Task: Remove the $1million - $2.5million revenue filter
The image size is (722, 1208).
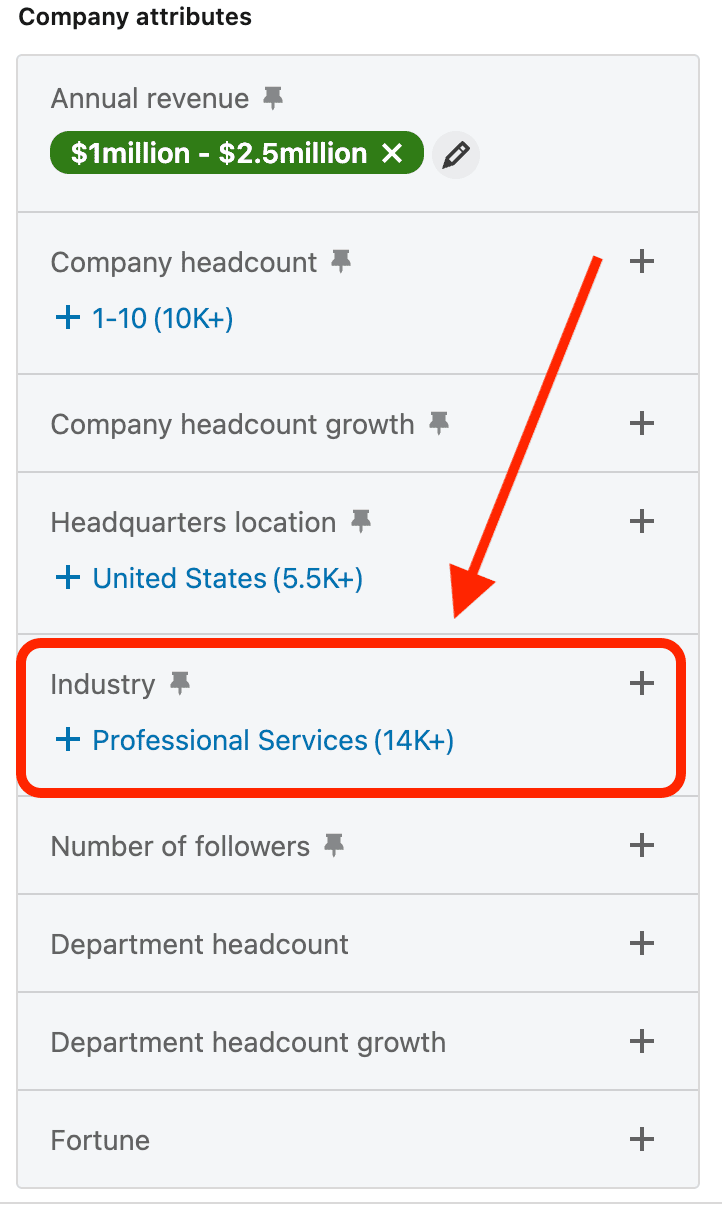Action: pyautogui.click(x=392, y=154)
